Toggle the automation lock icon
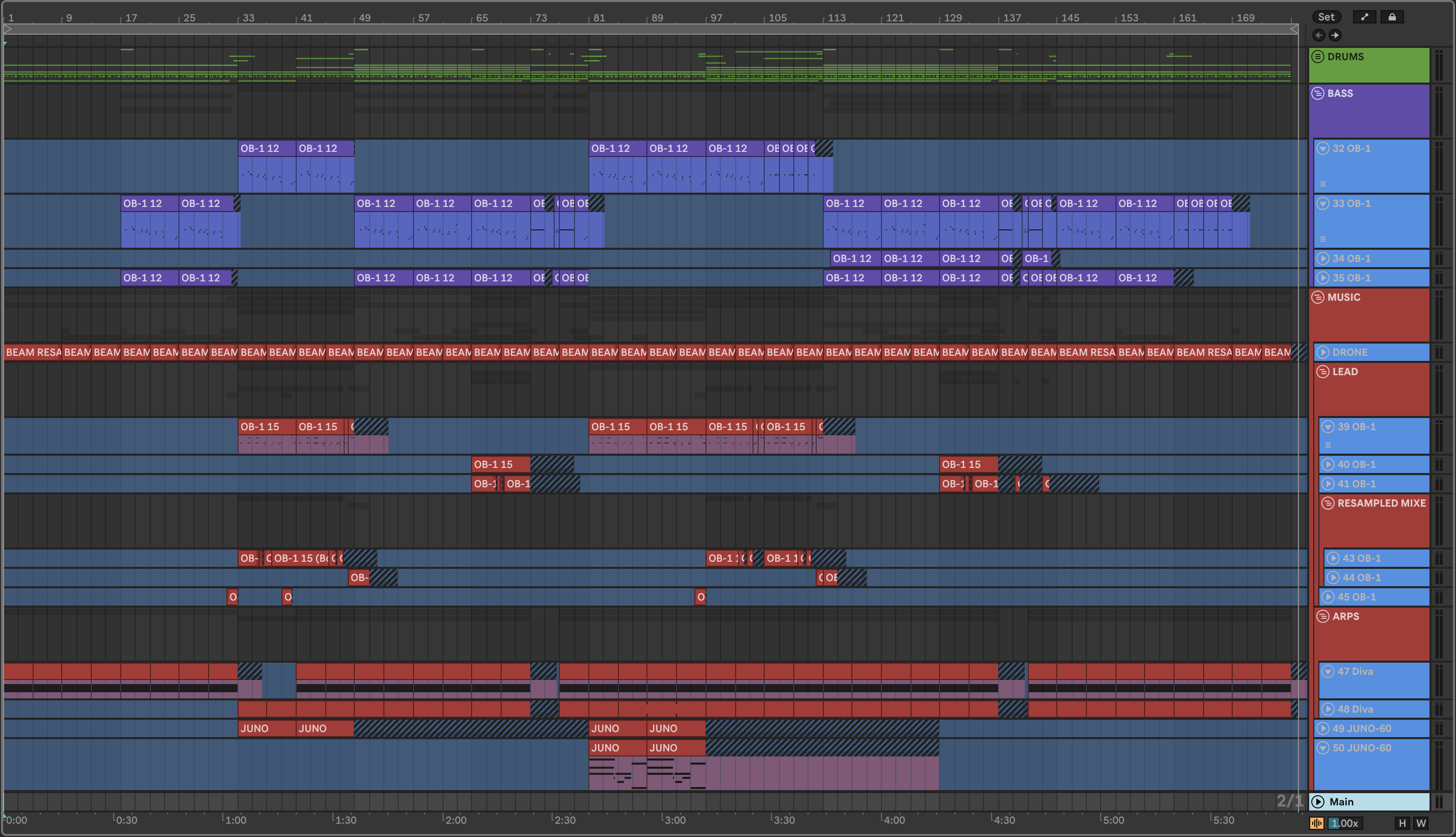 pos(1392,17)
